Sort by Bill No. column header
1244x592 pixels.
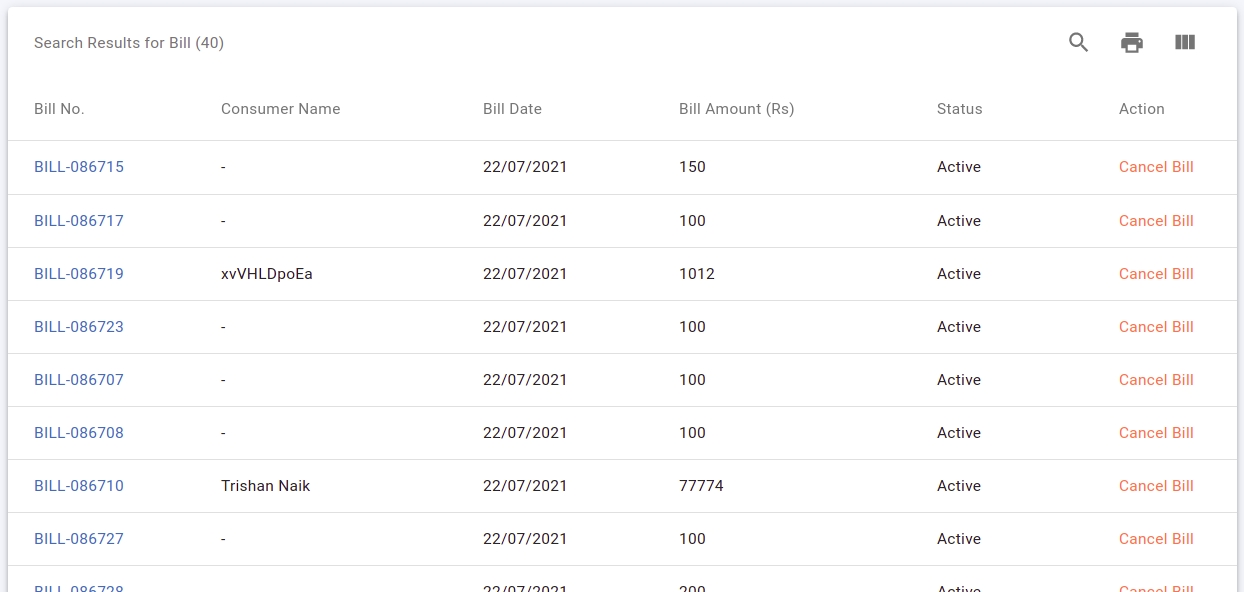click(59, 109)
